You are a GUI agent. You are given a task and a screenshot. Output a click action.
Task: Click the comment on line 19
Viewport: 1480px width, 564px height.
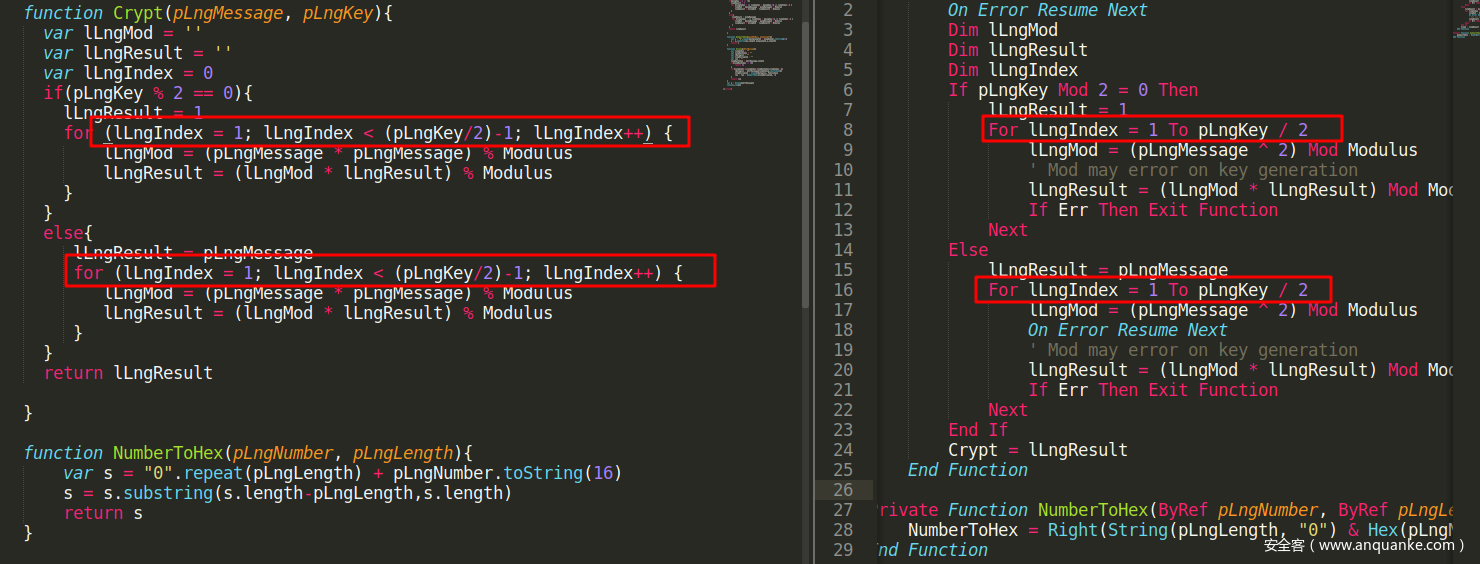[1193, 350]
